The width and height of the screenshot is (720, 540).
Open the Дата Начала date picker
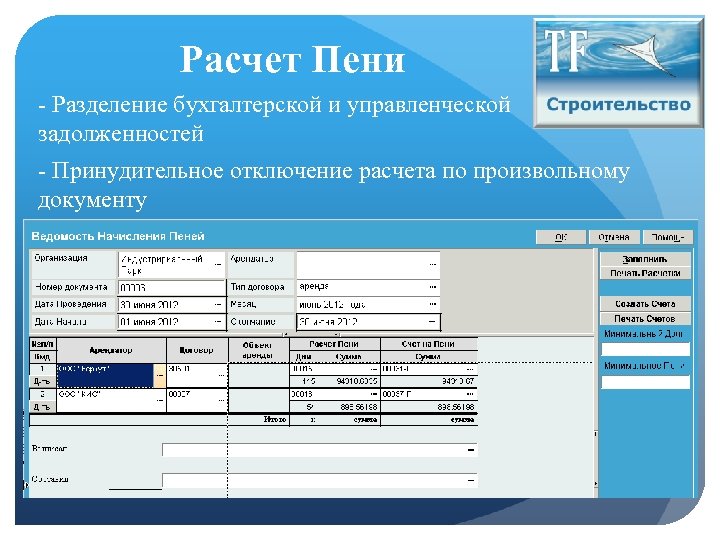(218, 322)
